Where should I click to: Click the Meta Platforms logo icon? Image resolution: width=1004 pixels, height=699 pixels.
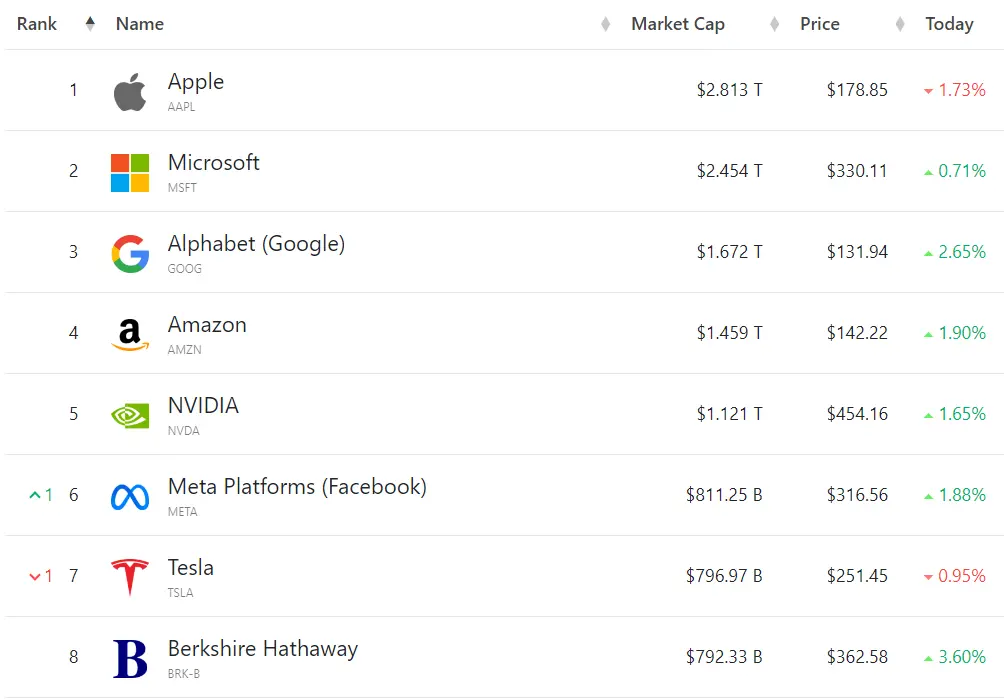pos(130,496)
